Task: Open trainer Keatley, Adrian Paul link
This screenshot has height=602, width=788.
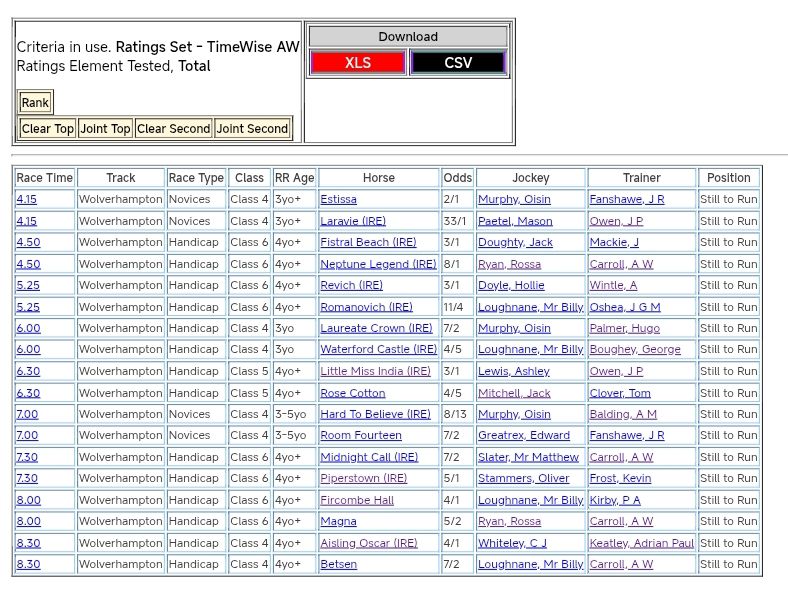Action: click(x=641, y=544)
